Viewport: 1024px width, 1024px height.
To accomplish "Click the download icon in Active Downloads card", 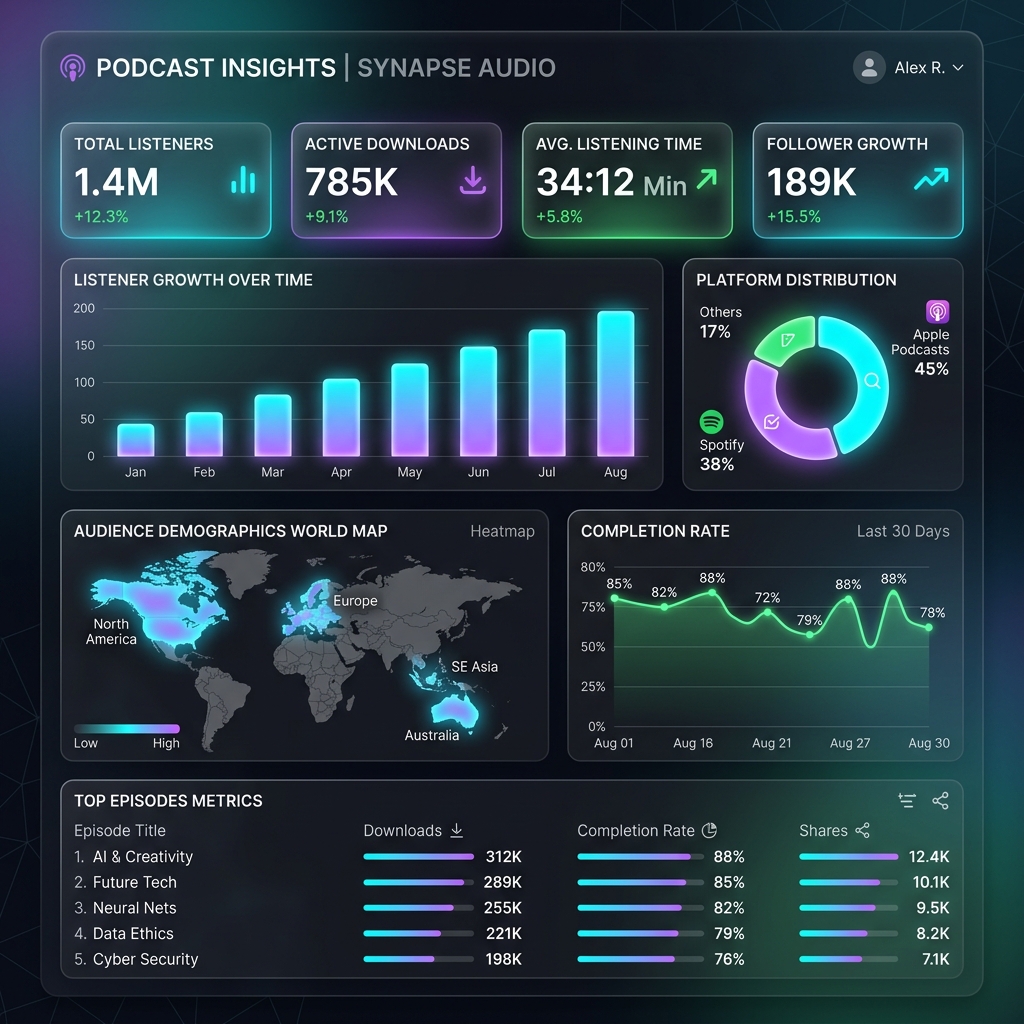I will coord(472,180).
